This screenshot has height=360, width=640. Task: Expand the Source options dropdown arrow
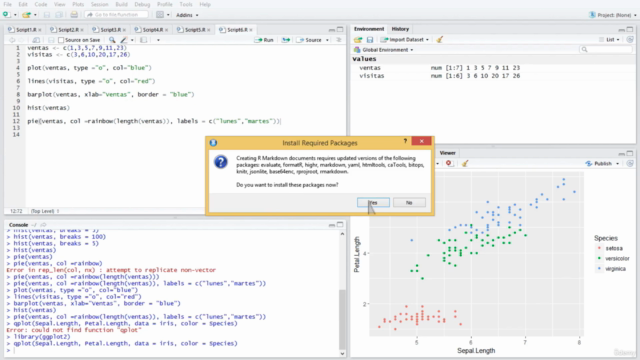[327, 40]
